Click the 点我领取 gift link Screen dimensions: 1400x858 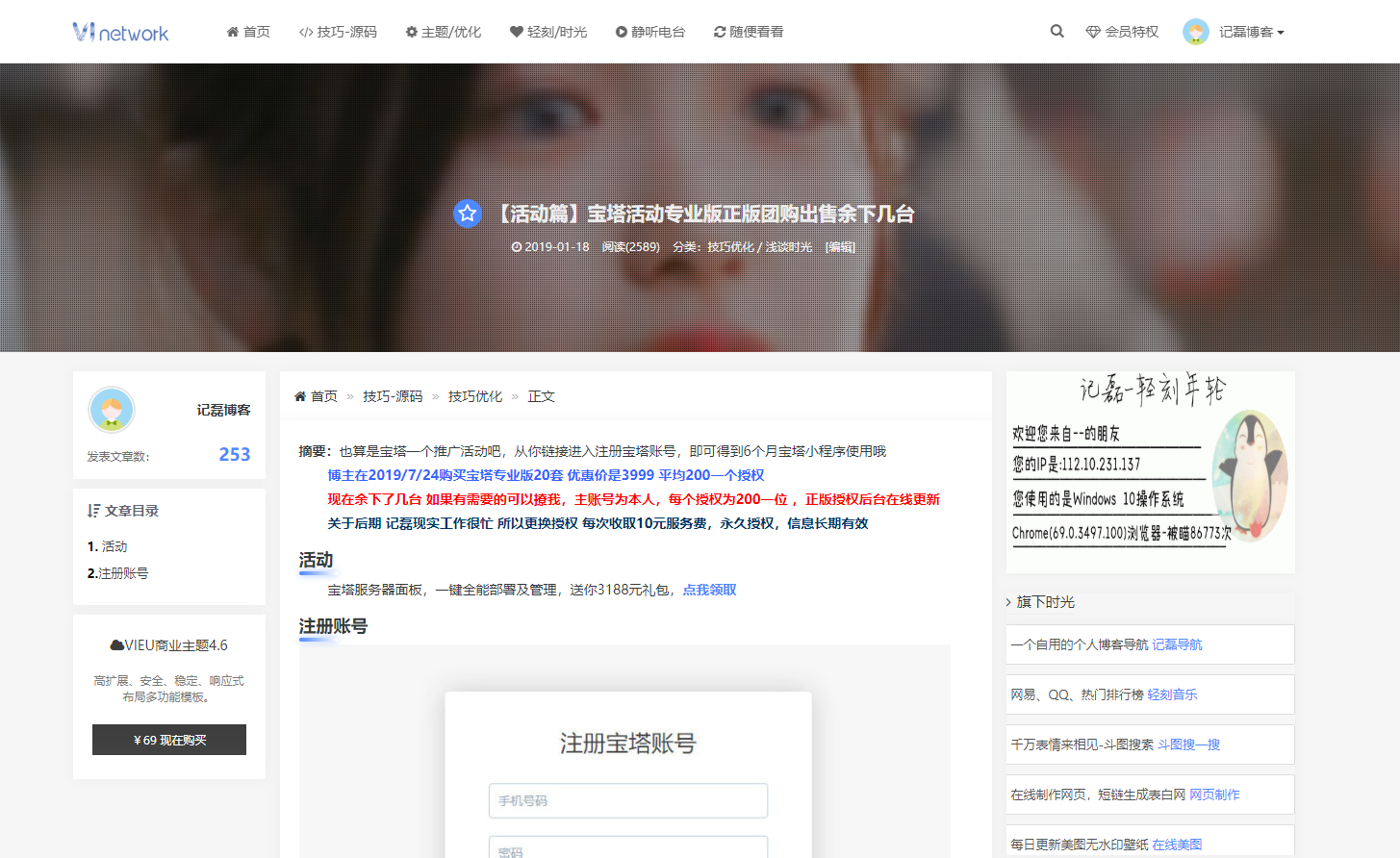click(x=709, y=589)
